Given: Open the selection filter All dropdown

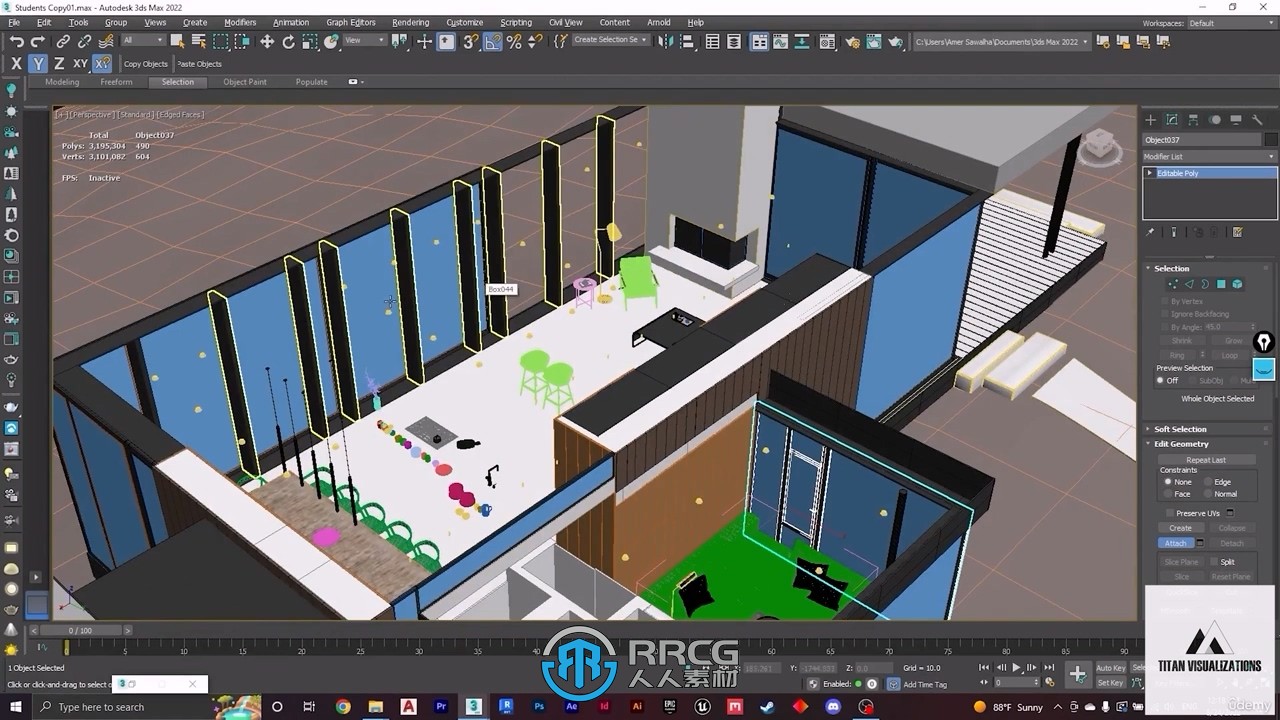Looking at the screenshot, I should [143, 41].
